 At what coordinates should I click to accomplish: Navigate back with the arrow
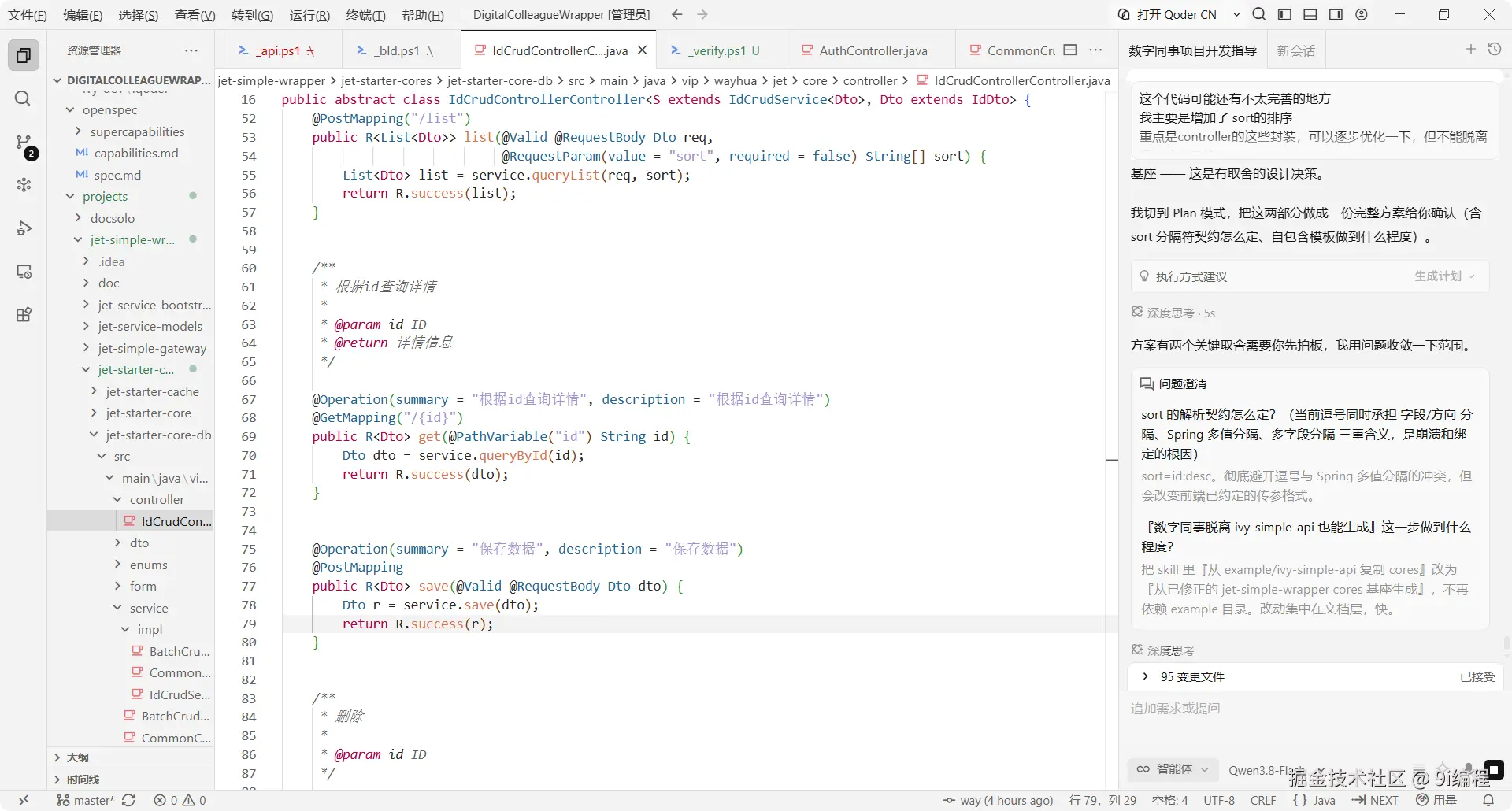[x=676, y=14]
